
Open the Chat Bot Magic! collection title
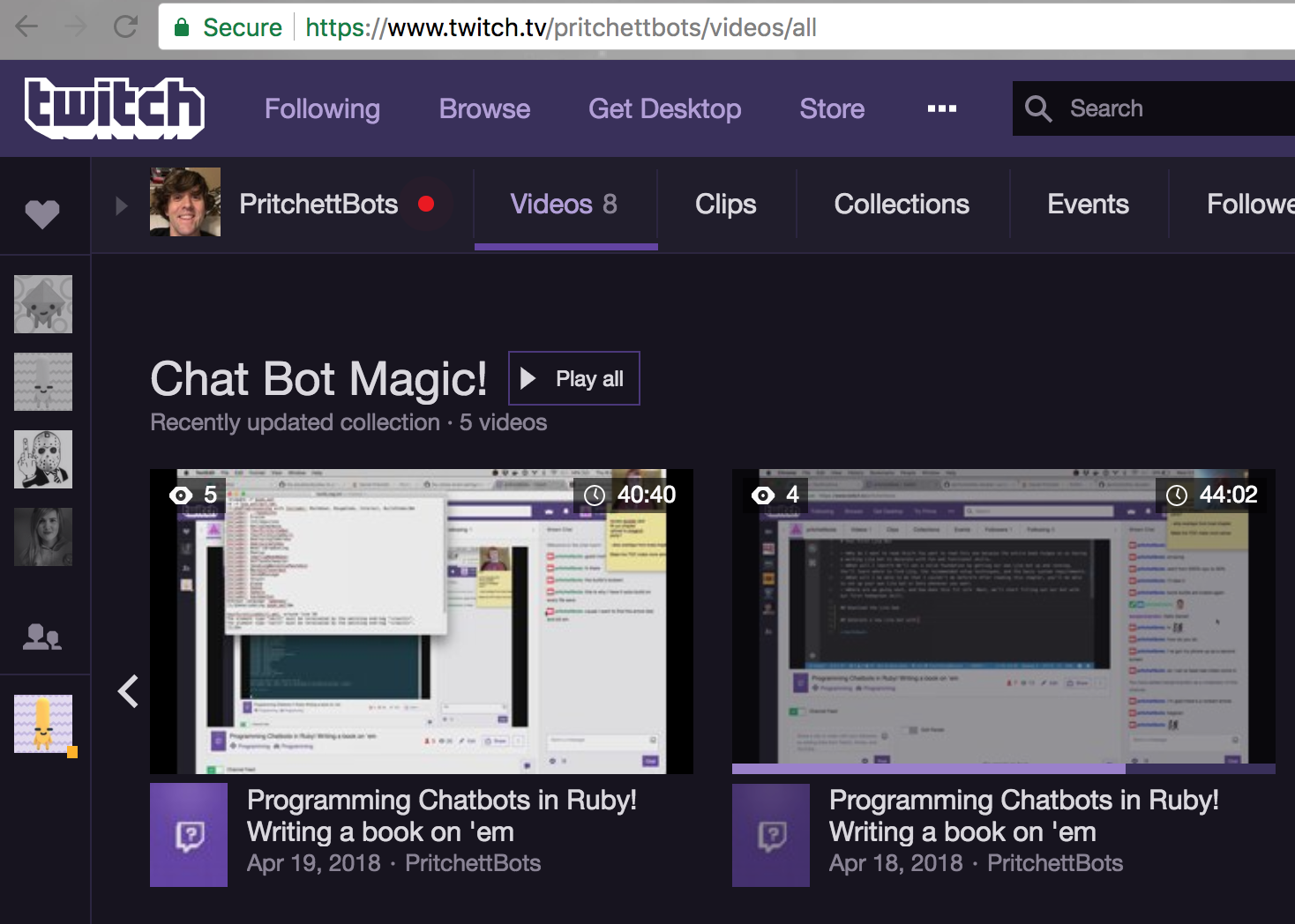click(318, 379)
